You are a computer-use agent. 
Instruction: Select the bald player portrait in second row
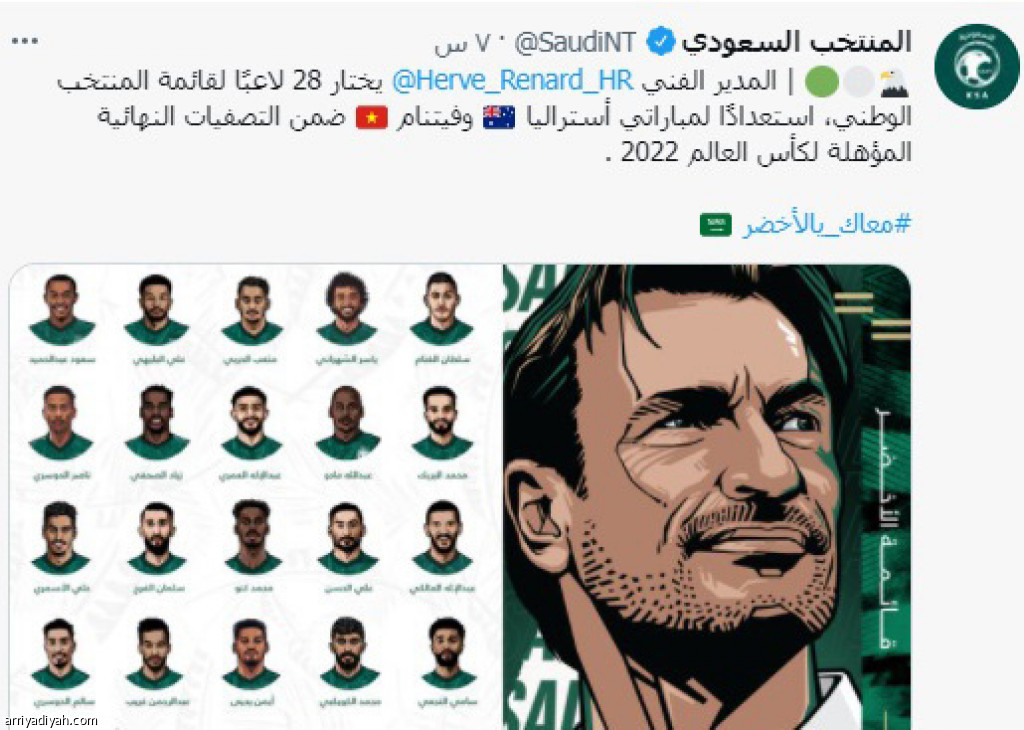[347, 422]
